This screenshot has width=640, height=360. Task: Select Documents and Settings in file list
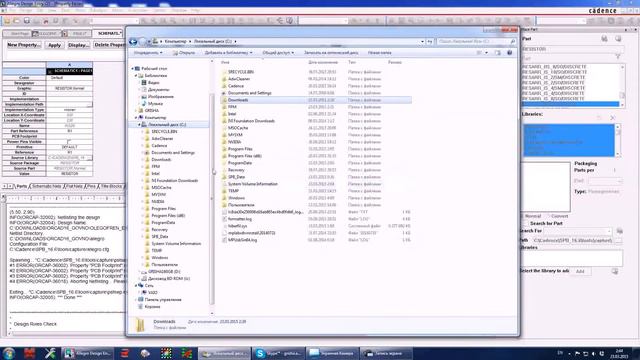point(249,93)
